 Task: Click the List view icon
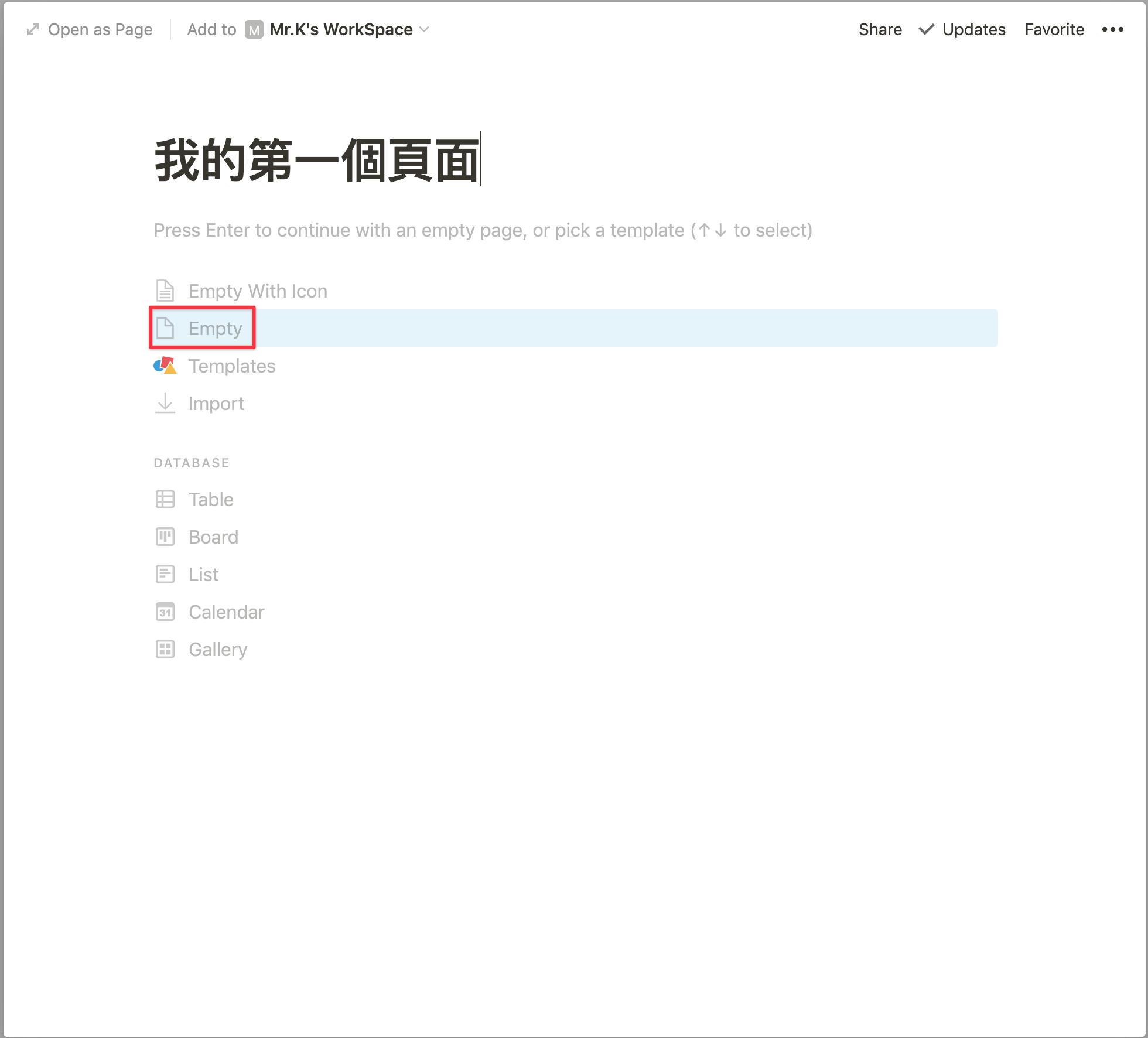(165, 574)
